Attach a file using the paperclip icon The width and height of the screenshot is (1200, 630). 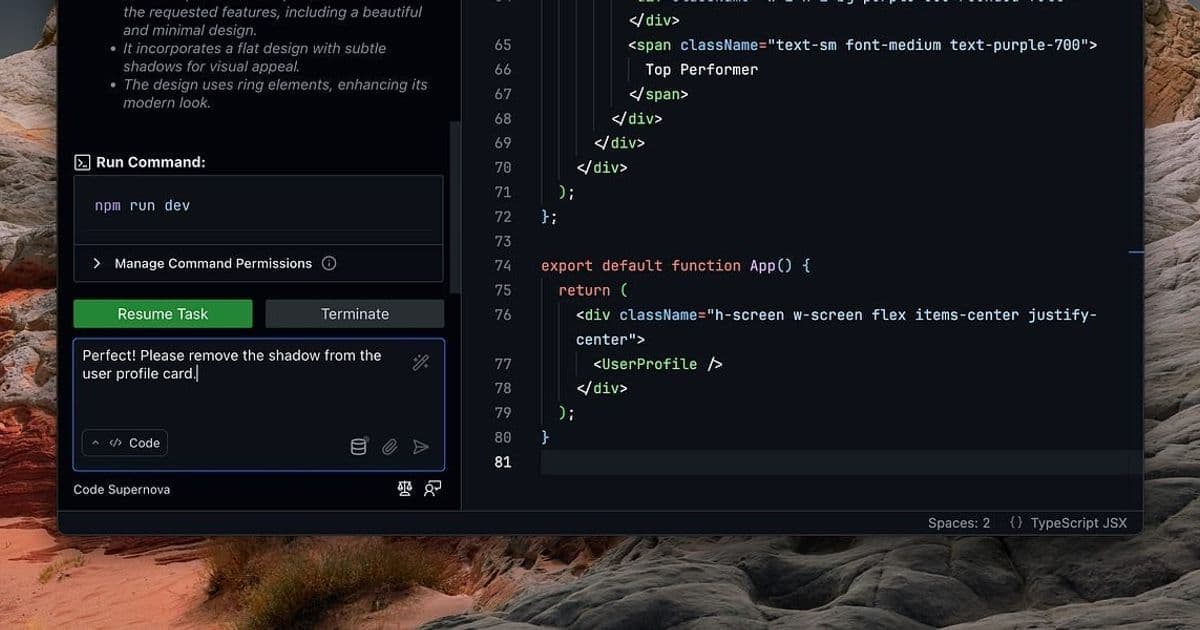pyautogui.click(x=389, y=446)
